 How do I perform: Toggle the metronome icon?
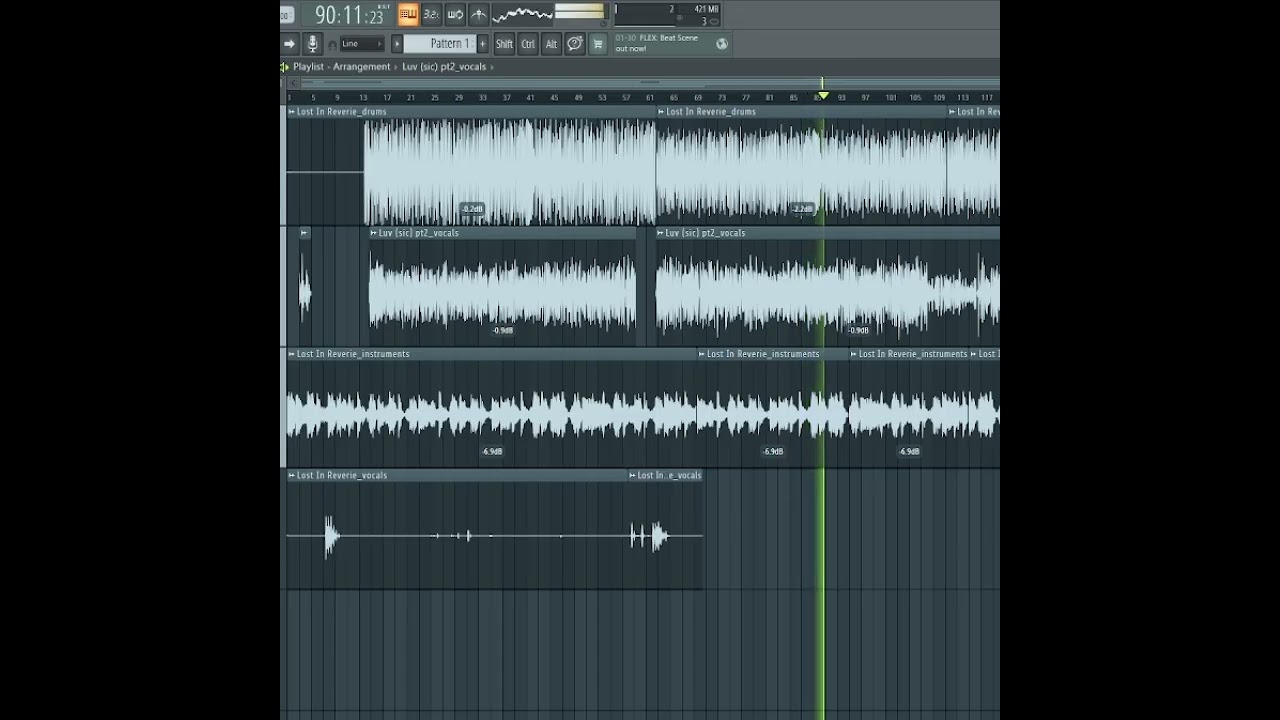(x=478, y=14)
